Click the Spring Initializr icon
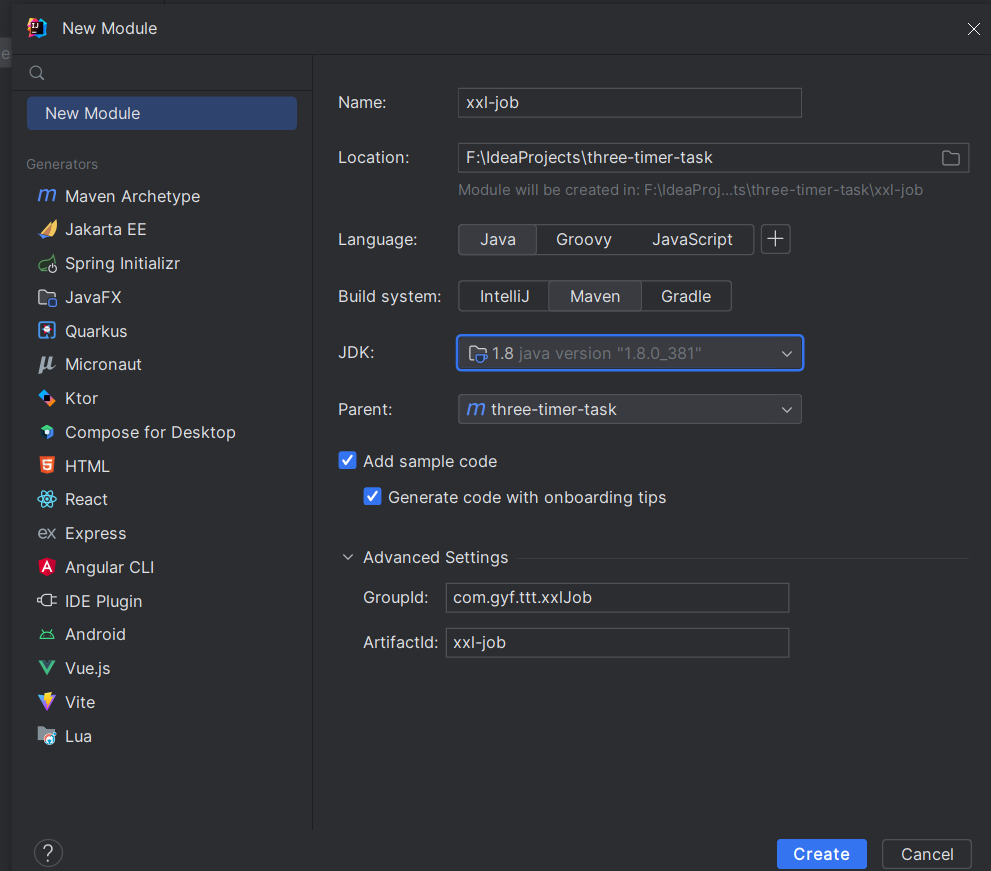Image resolution: width=991 pixels, height=871 pixels. tap(47, 264)
